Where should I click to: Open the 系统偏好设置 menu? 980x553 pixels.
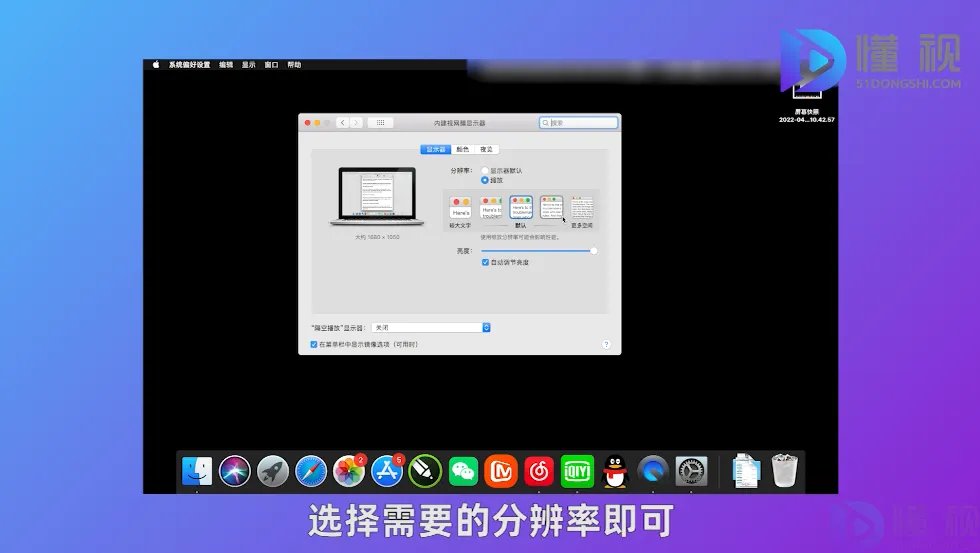click(189, 64)
